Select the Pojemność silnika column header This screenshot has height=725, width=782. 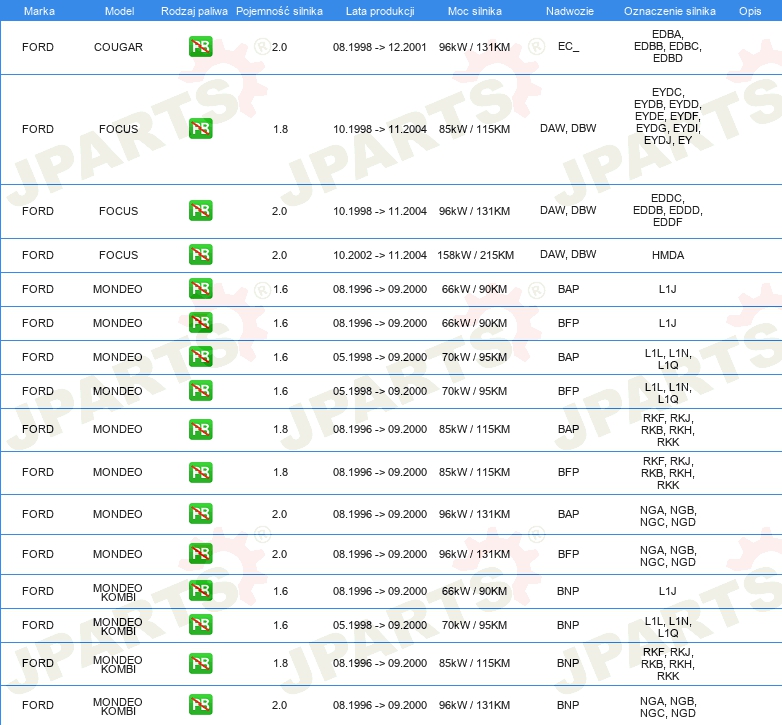(x=279, y=10)
